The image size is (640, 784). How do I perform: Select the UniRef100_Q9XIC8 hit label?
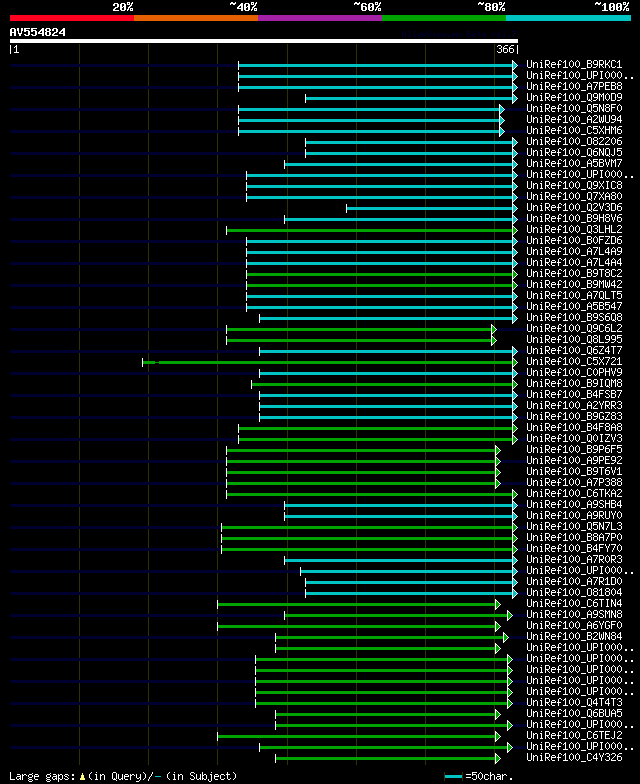(574, 186)
